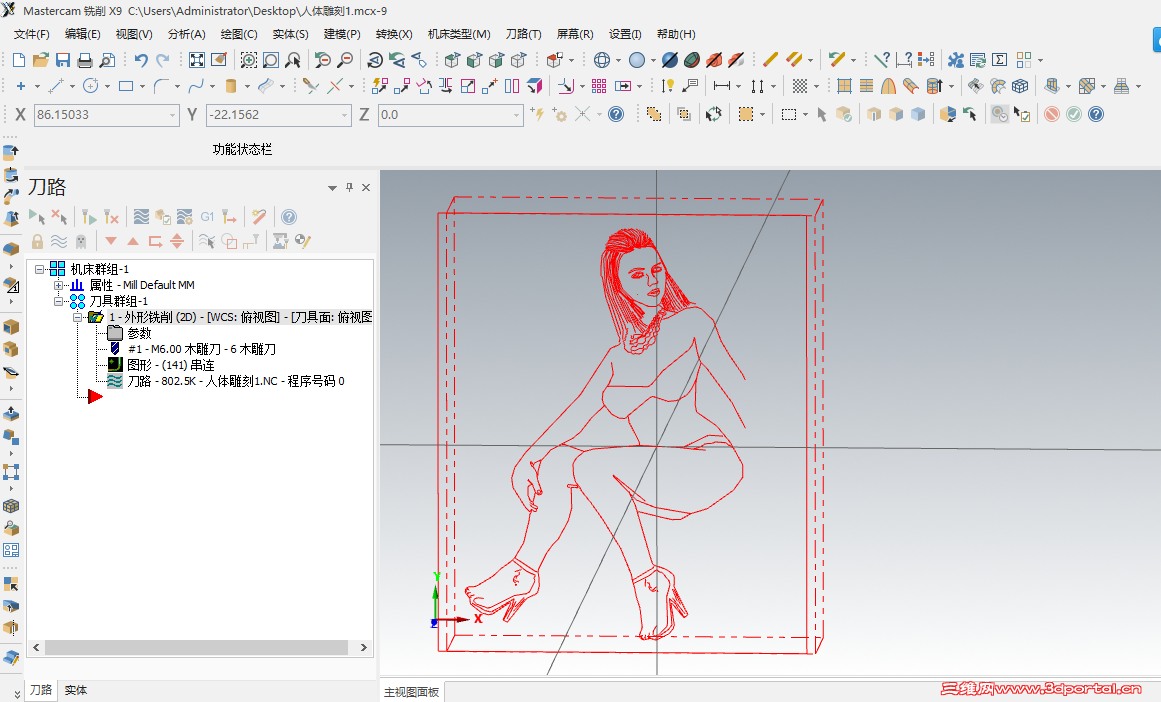The image size is (1161, 702).
Task: Select the Fillet entities tool
Action: click(161, 87)
